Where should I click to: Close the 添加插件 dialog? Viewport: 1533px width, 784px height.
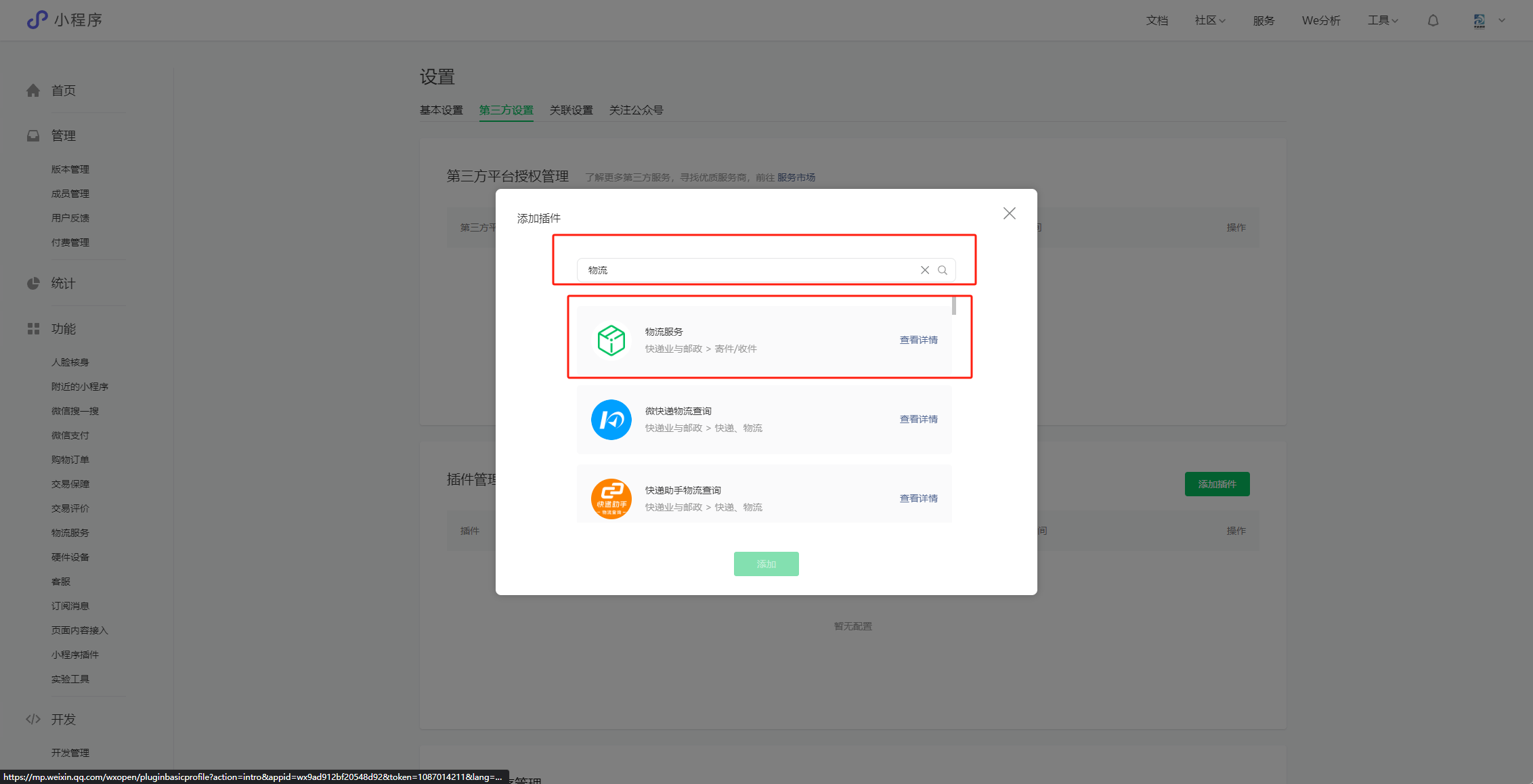tap(1009, 214)
